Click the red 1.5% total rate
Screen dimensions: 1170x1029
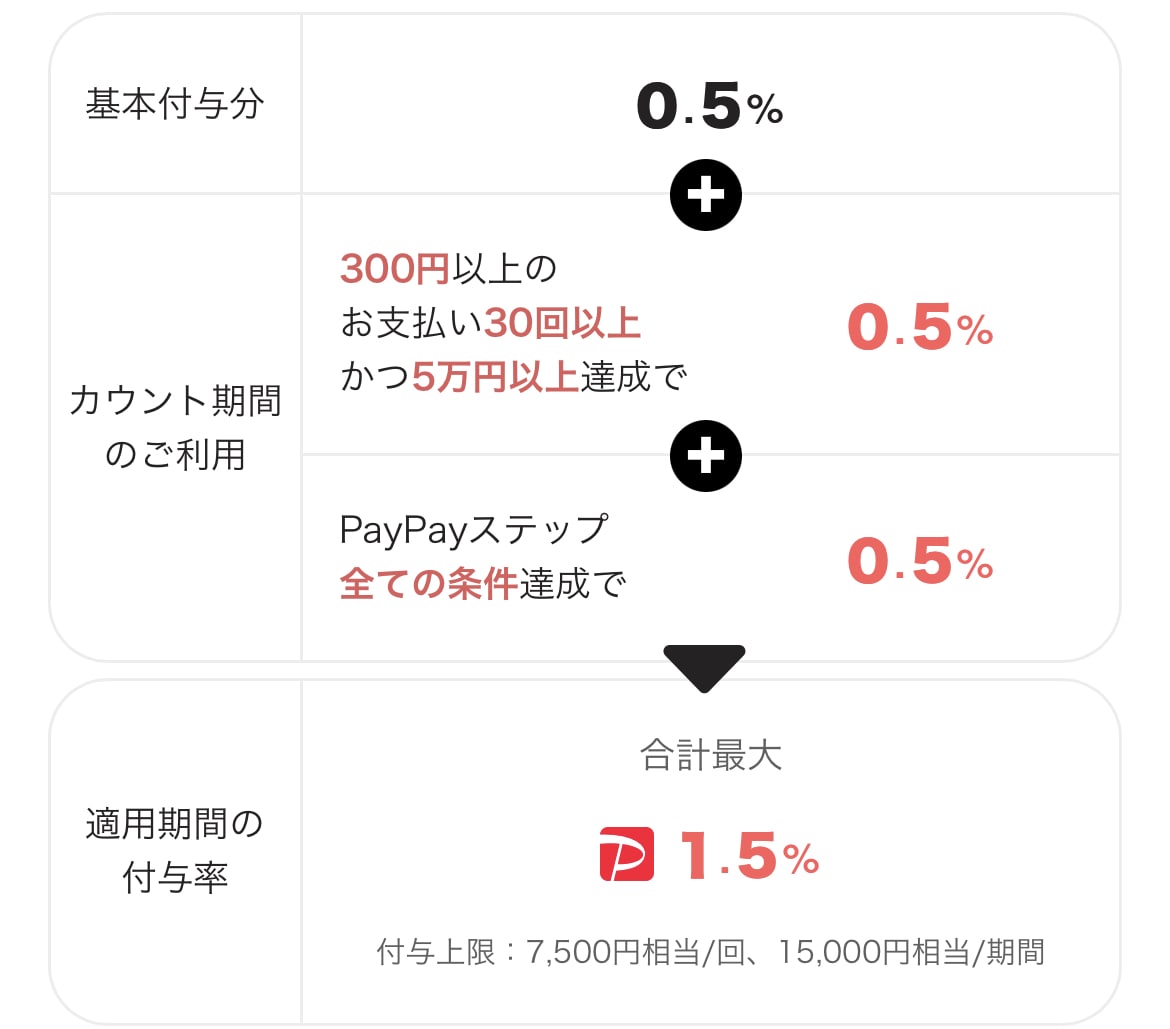750,856
